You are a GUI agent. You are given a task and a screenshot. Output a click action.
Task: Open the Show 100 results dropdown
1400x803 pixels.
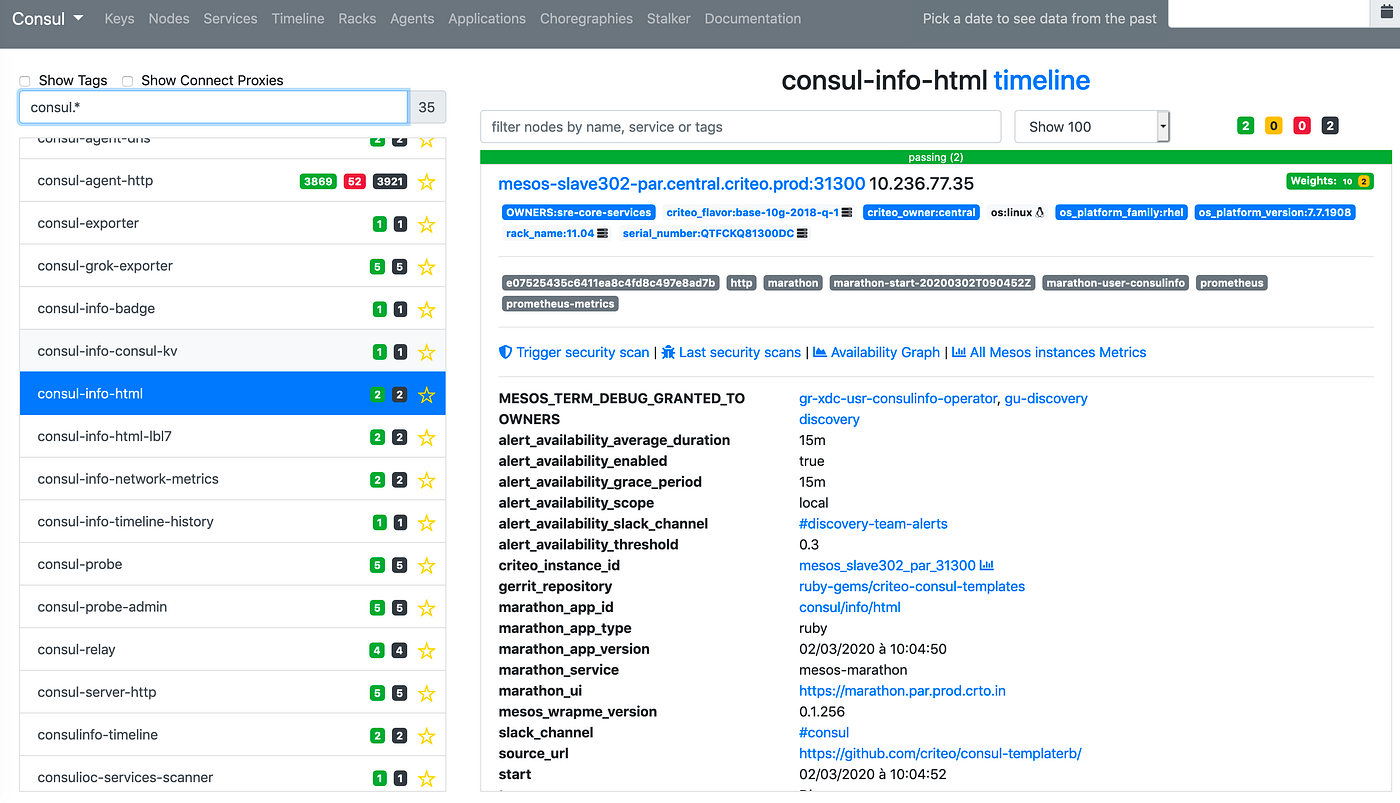pos(1091,126)
